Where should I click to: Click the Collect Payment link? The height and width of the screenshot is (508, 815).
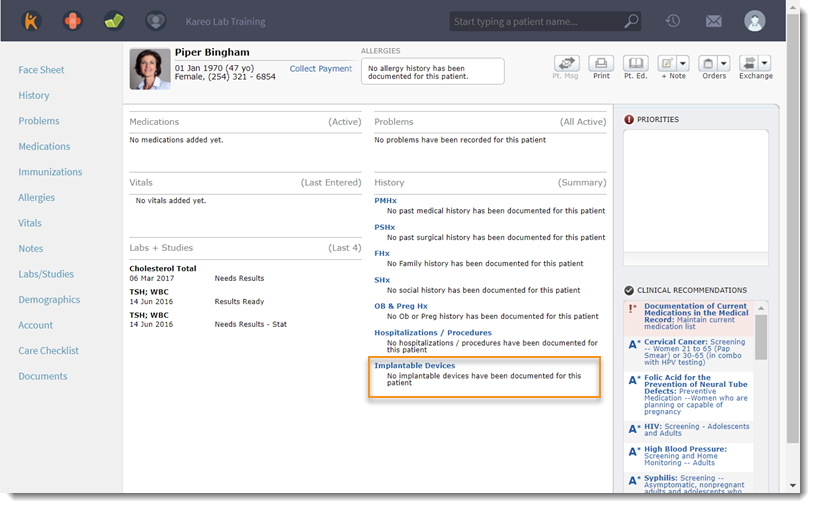coord(320,69)
